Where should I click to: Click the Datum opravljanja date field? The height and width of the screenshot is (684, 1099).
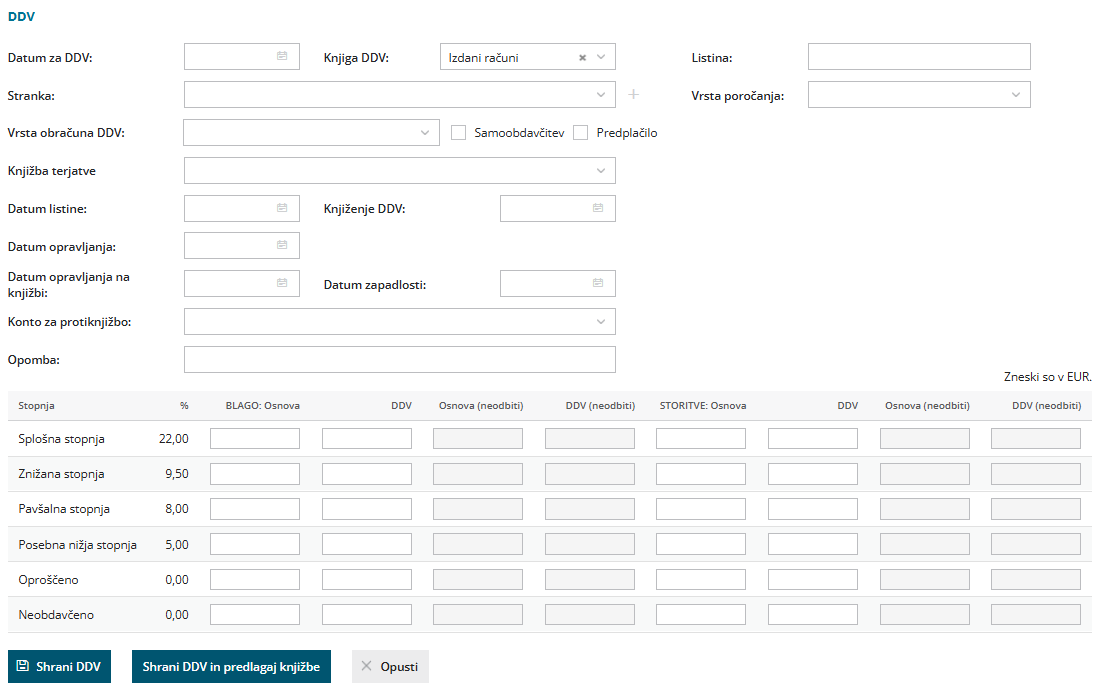(x=242, y=245)
